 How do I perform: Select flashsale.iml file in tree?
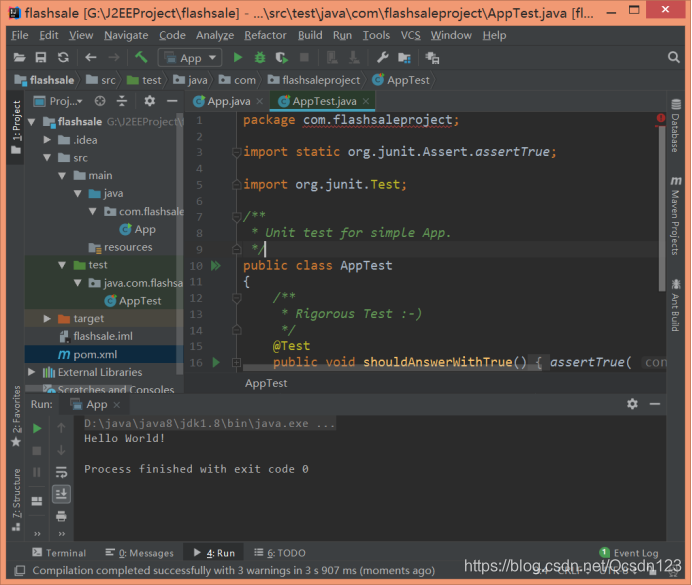(104, 336)
